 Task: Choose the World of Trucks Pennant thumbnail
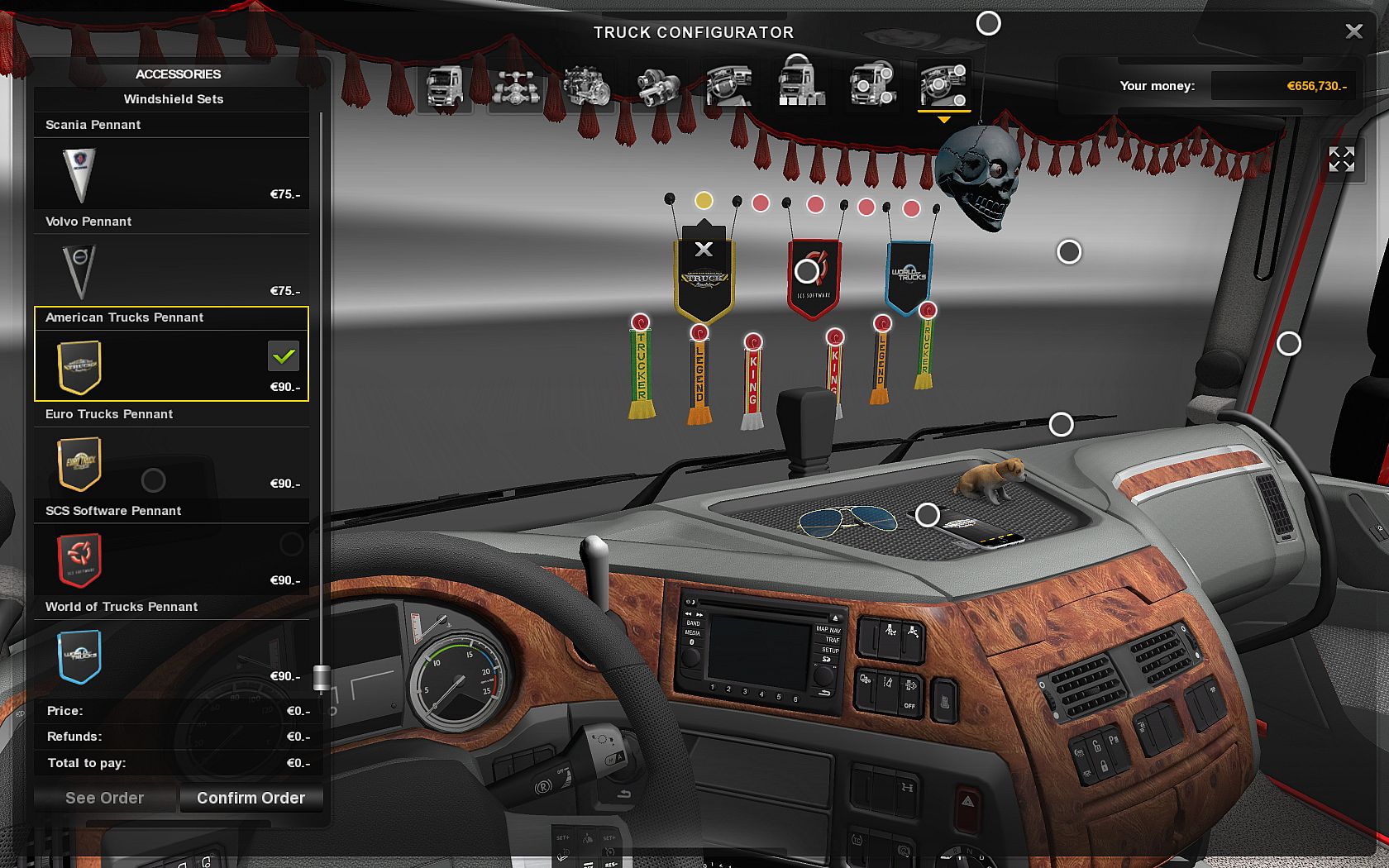click(x=79, y=657)
